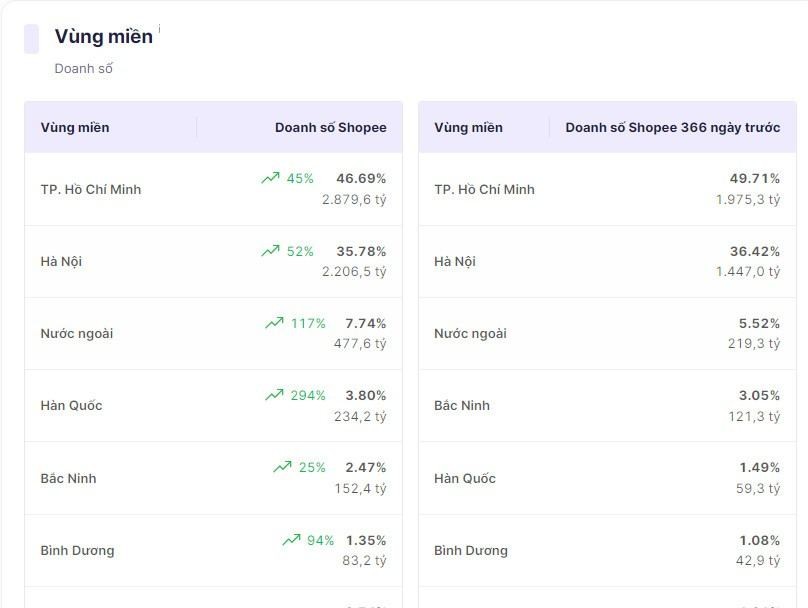808x608 pixels.
Task: Select TP. Hồ Chí Minh in the current Doanh số Shopee table
Action: [91, 190]
